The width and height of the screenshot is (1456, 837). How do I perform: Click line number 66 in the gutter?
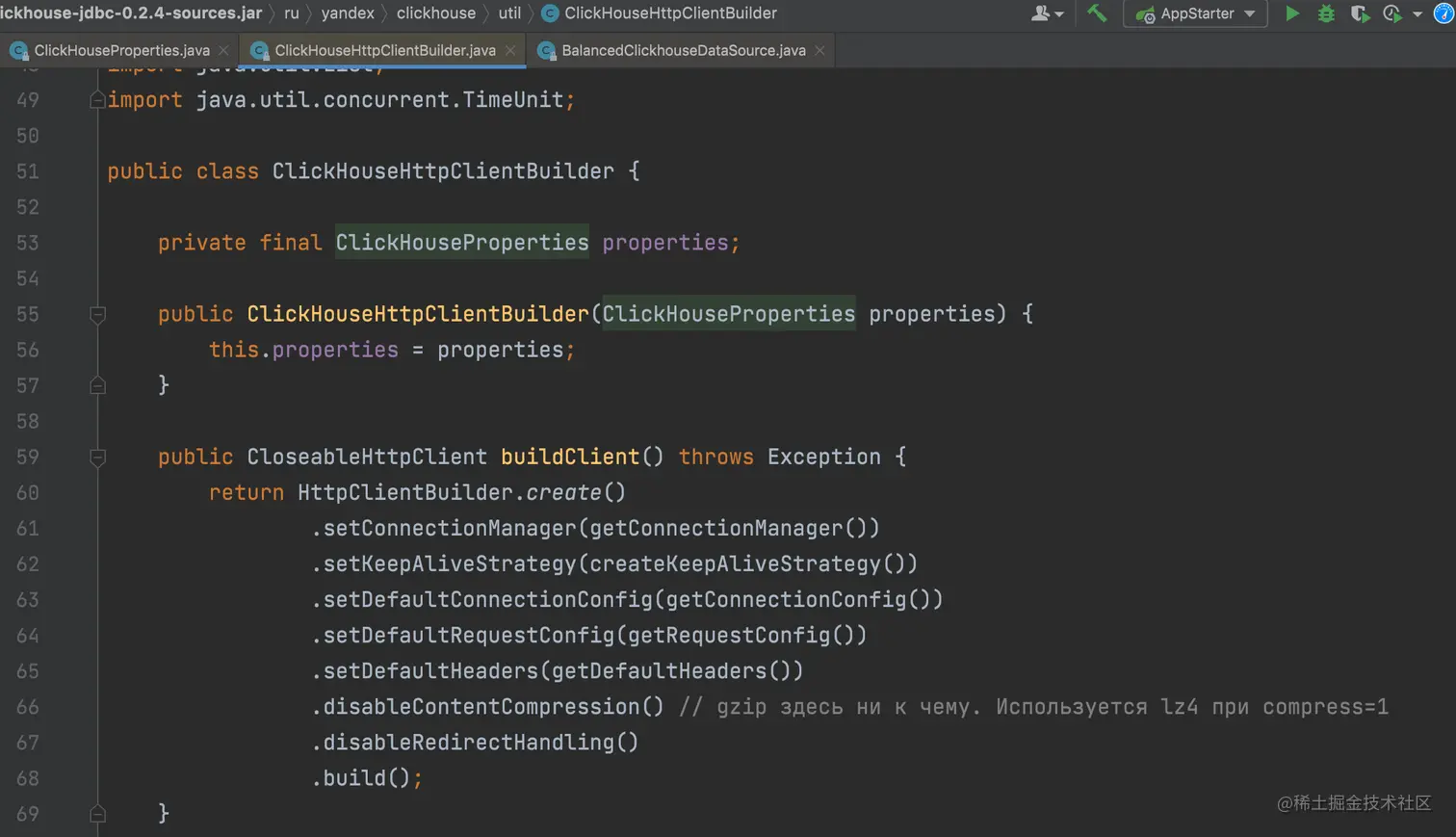[x=28, y=707]
